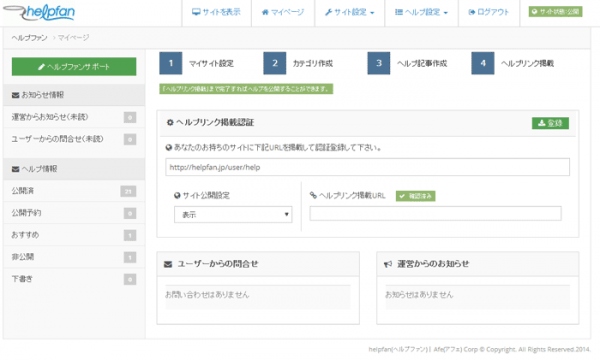The width and height of the screenshot is (600, 360).
Task: Select the カテゴリ作成 step label
Action: 313,64
